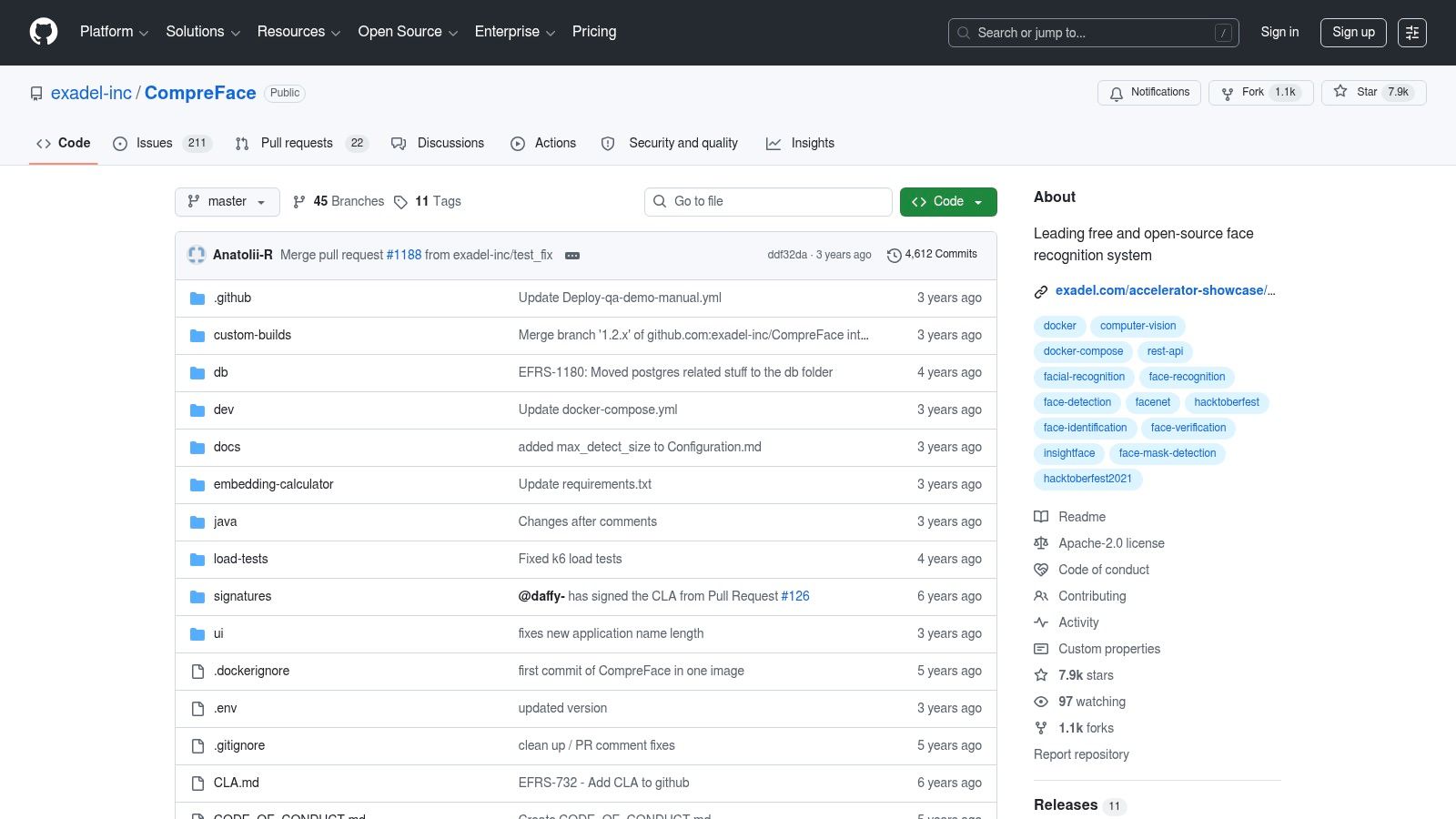
Task: Click the tag icon next to 11 Tags
Action: [x=400, y=202]
